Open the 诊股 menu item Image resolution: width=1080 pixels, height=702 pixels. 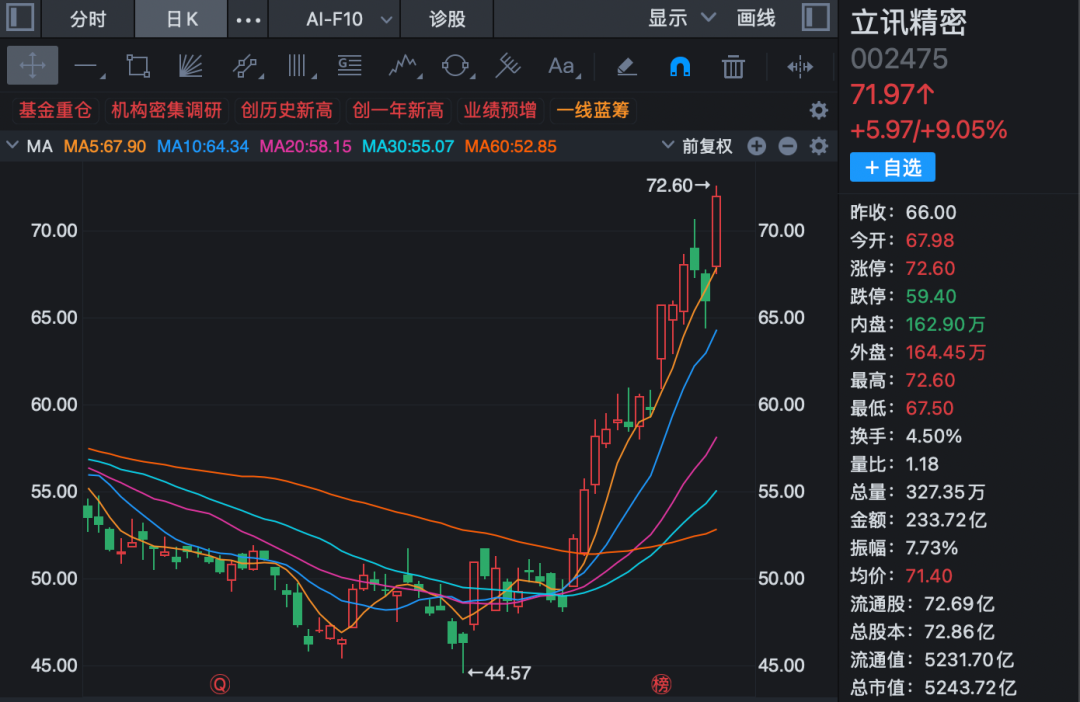[446, 18]
